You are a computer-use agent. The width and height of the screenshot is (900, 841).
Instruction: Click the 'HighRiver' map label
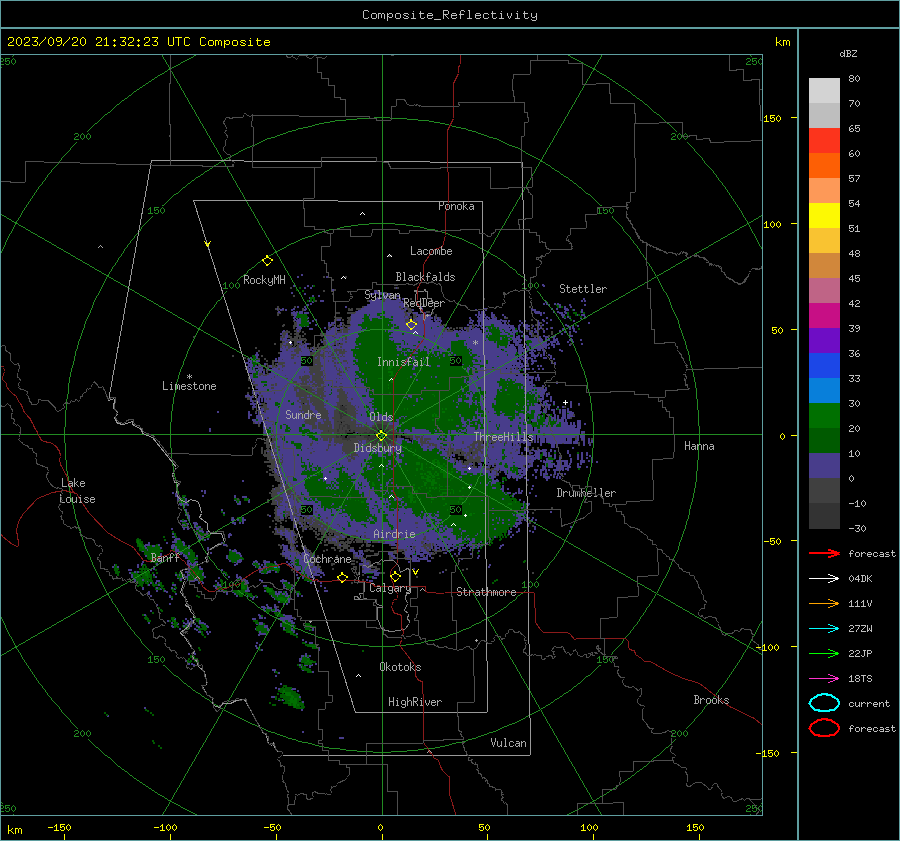[415, 702]
